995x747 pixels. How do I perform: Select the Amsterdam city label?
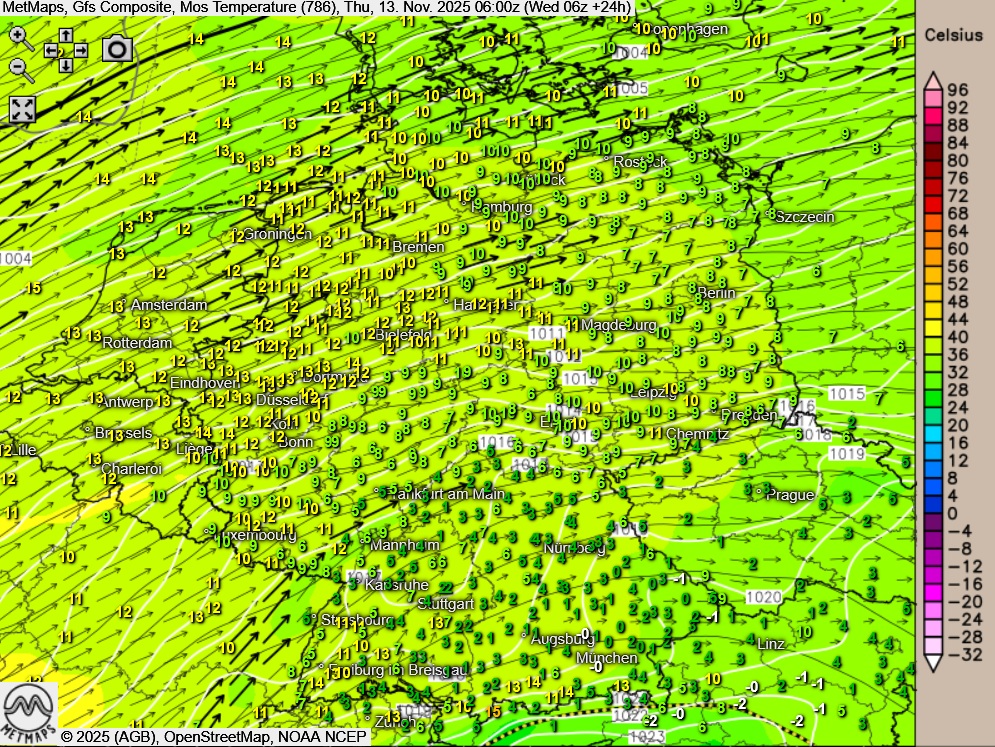tap(169, 305)
